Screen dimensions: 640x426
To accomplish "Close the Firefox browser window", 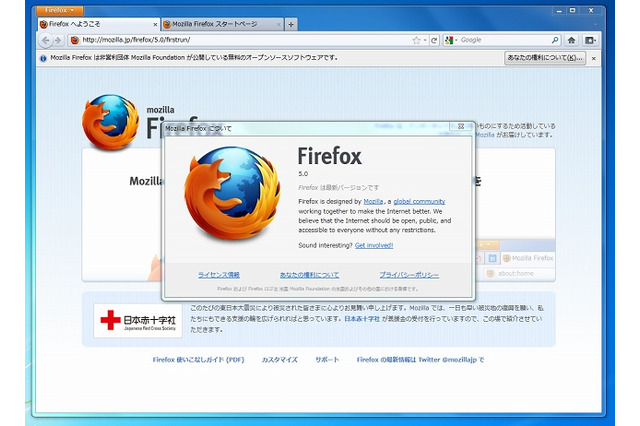I will tap(591, 11).
